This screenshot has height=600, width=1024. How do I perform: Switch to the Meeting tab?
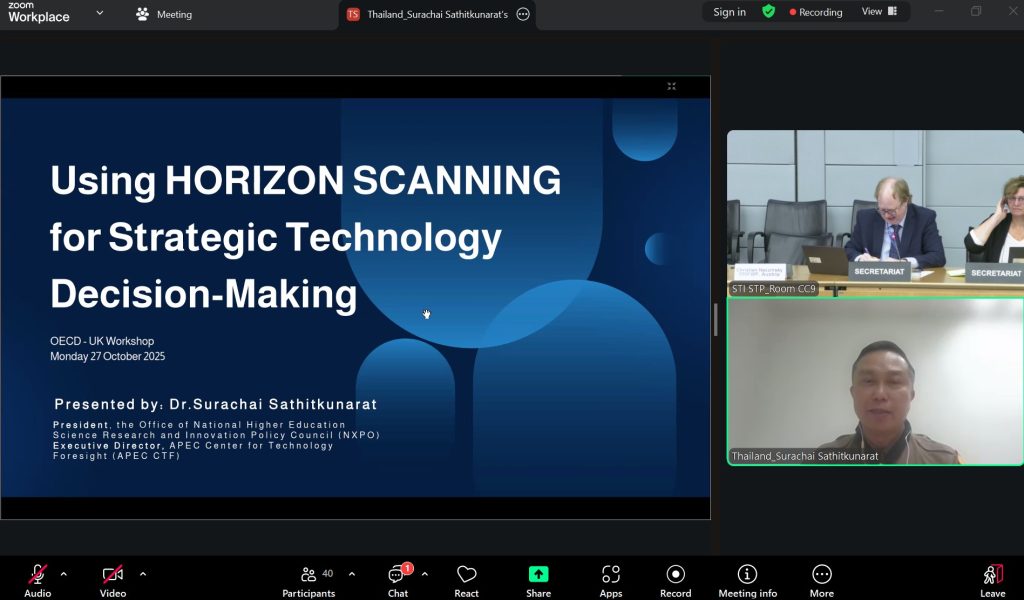click(x=164, y=14)
